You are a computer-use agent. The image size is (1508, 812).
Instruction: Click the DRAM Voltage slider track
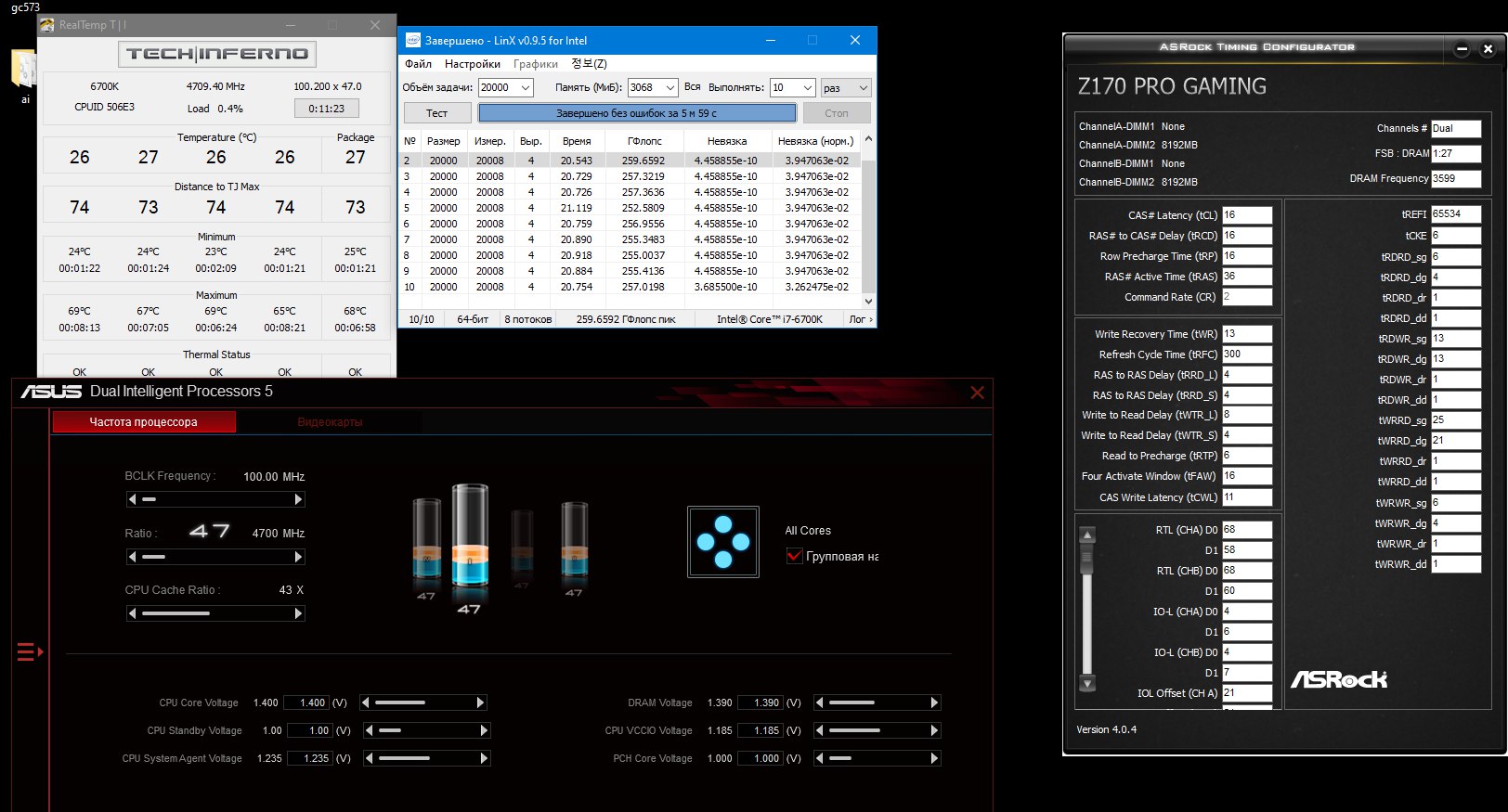(x=877, y=702)
